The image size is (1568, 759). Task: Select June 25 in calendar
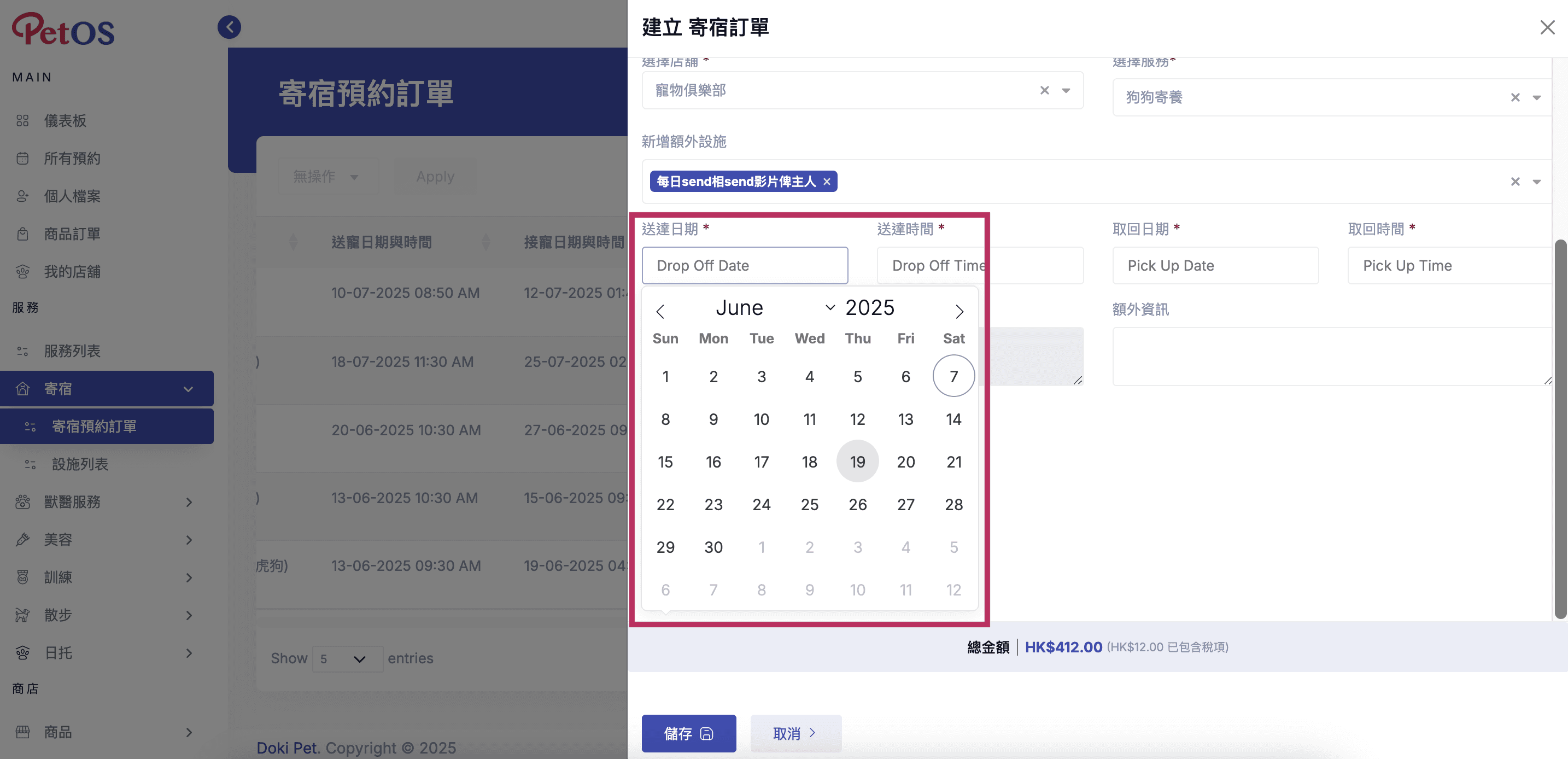[809, 504]
